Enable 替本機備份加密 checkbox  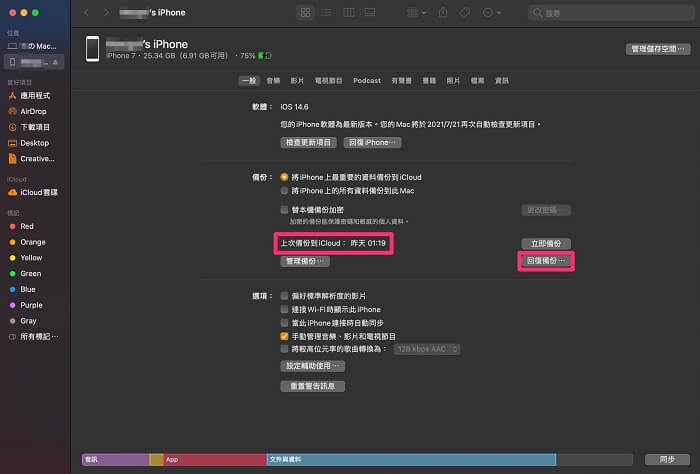pyautogui.click(x=284, y=210)
